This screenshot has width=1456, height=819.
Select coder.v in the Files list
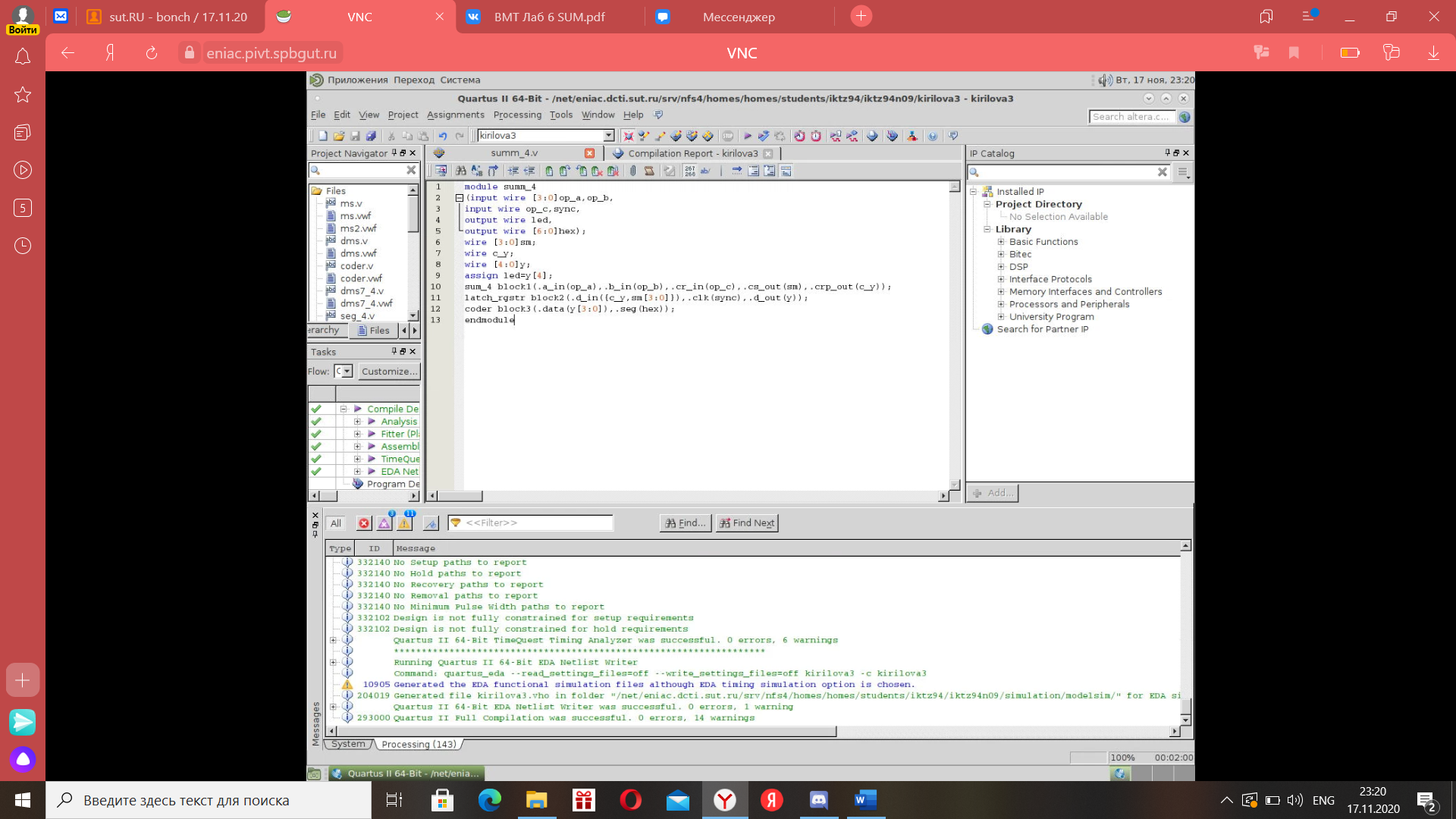click(356, 266)
